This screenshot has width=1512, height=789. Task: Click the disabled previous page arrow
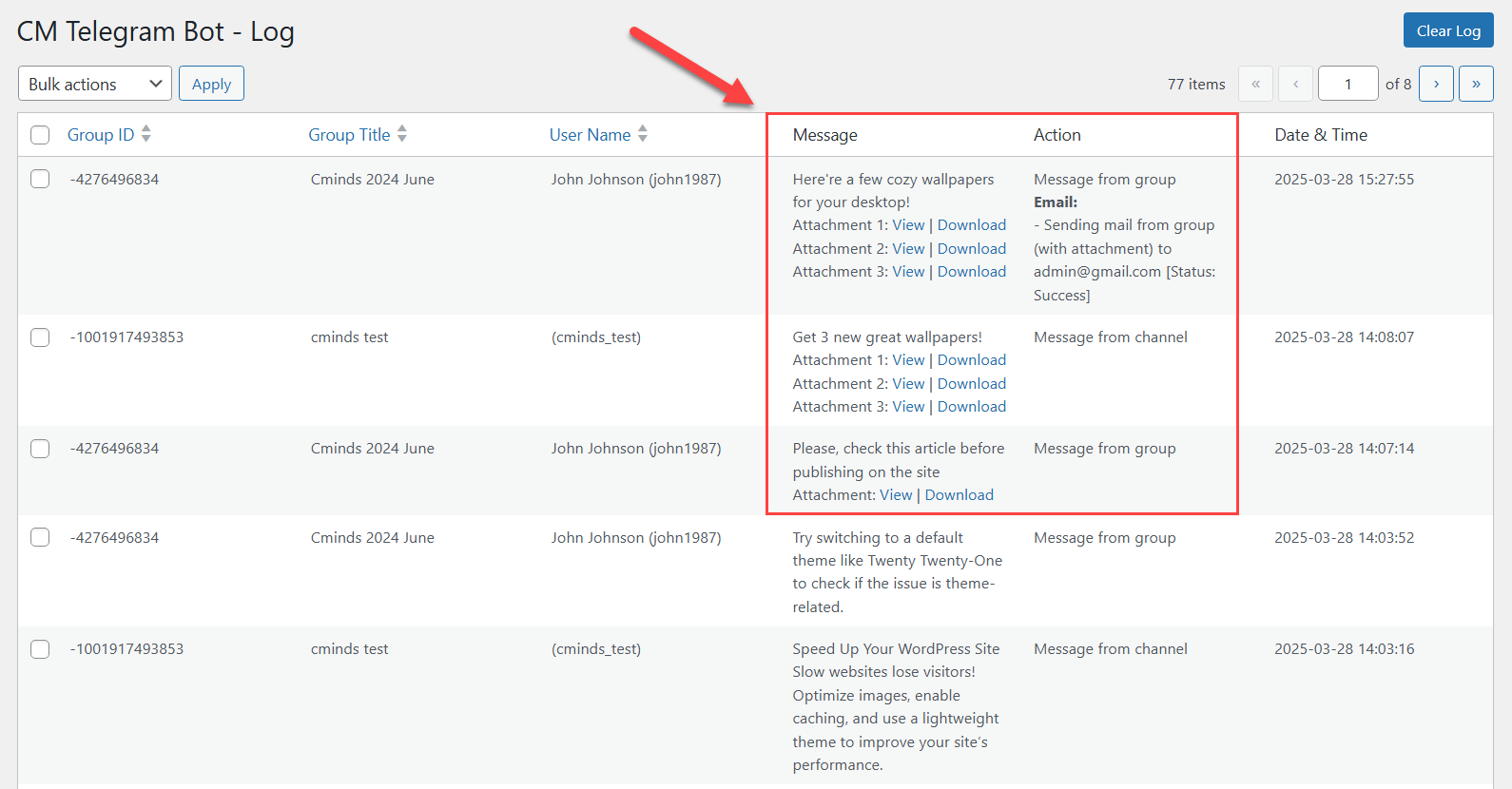pyautogui.click(x=1295, y=84)
